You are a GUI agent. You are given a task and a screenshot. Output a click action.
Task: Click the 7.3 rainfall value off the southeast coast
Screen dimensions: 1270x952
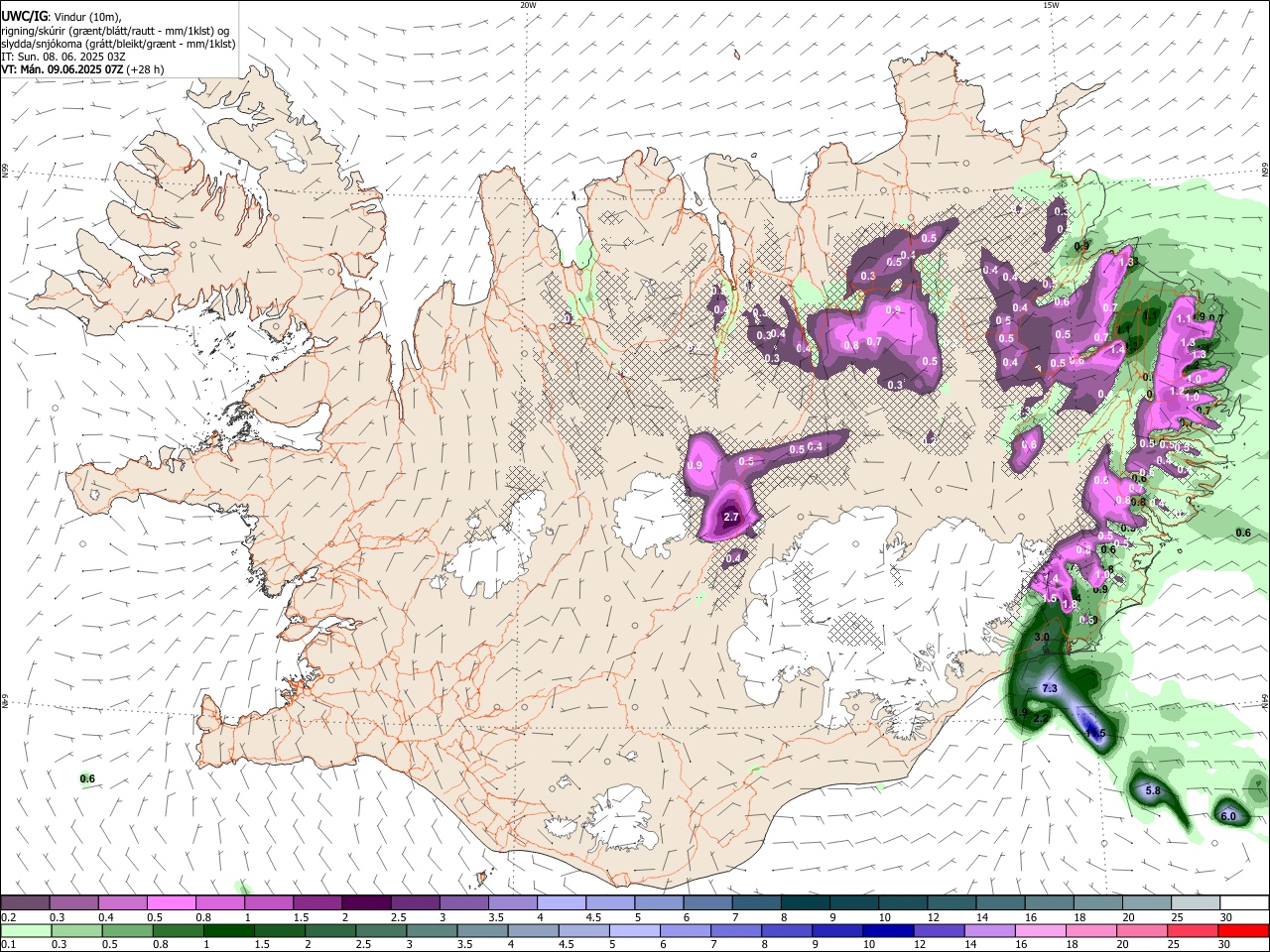(1050, 688)
